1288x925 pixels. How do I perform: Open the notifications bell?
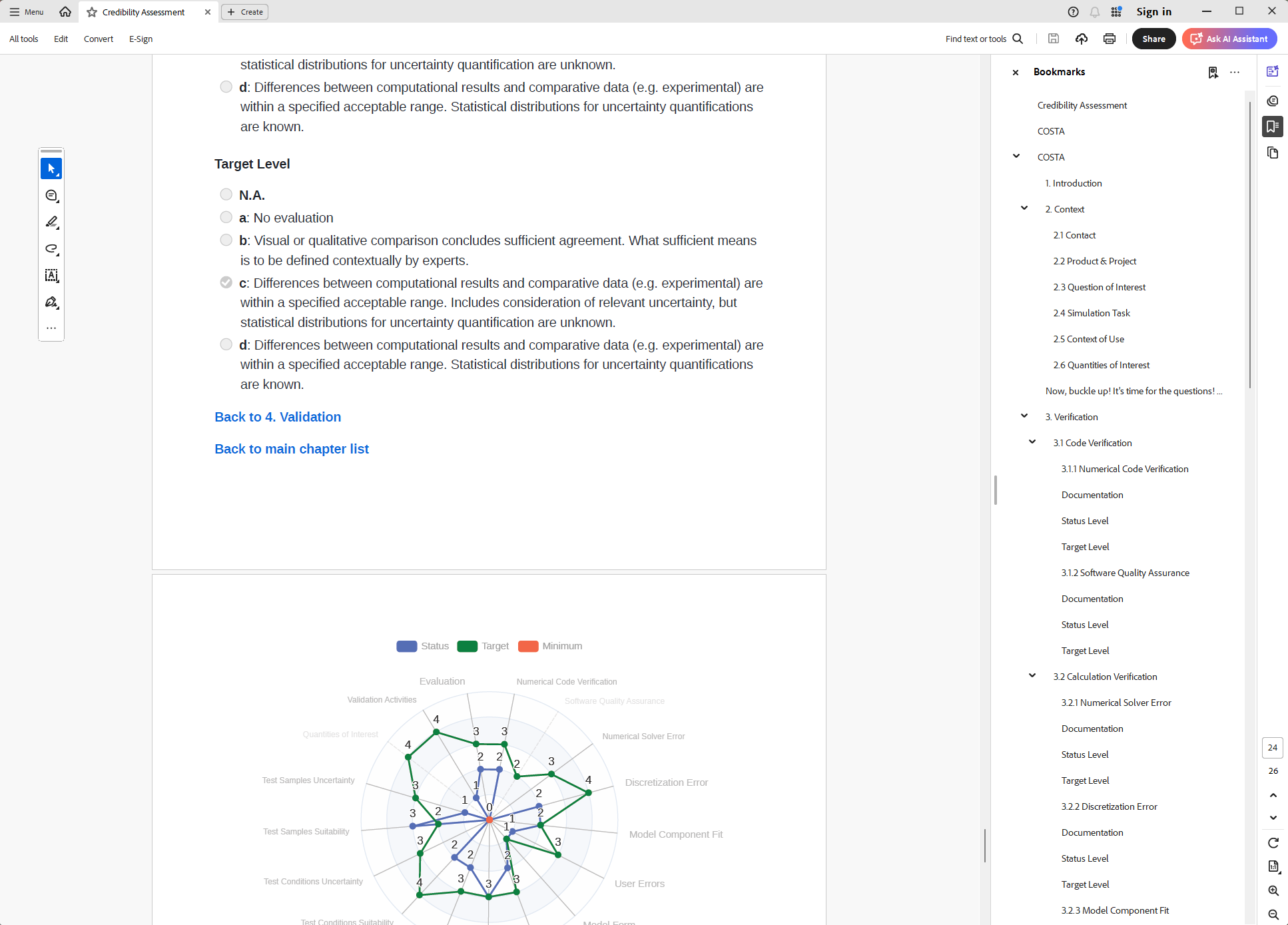coord(1095,11)
